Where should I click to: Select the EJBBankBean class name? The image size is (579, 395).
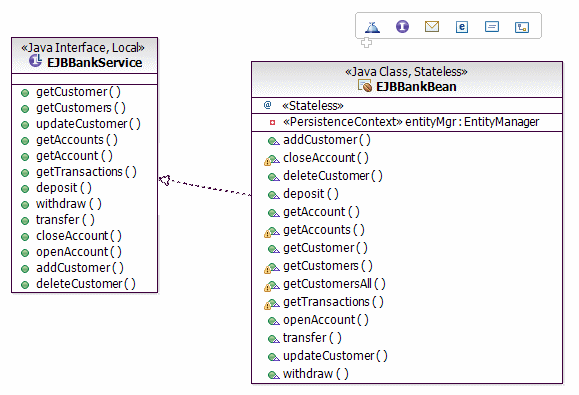tap(416, 86)
